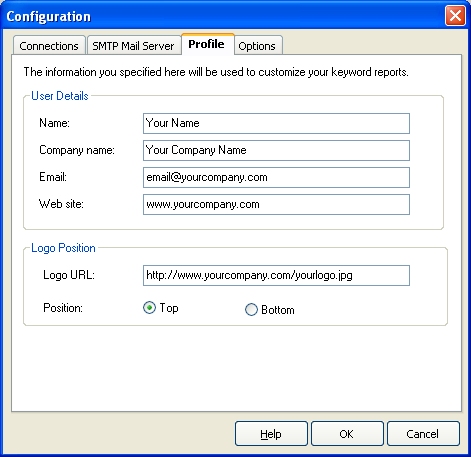This screenshot has height=457, width=471.
Task: Click the Name text field
Action: coord(276,123)
